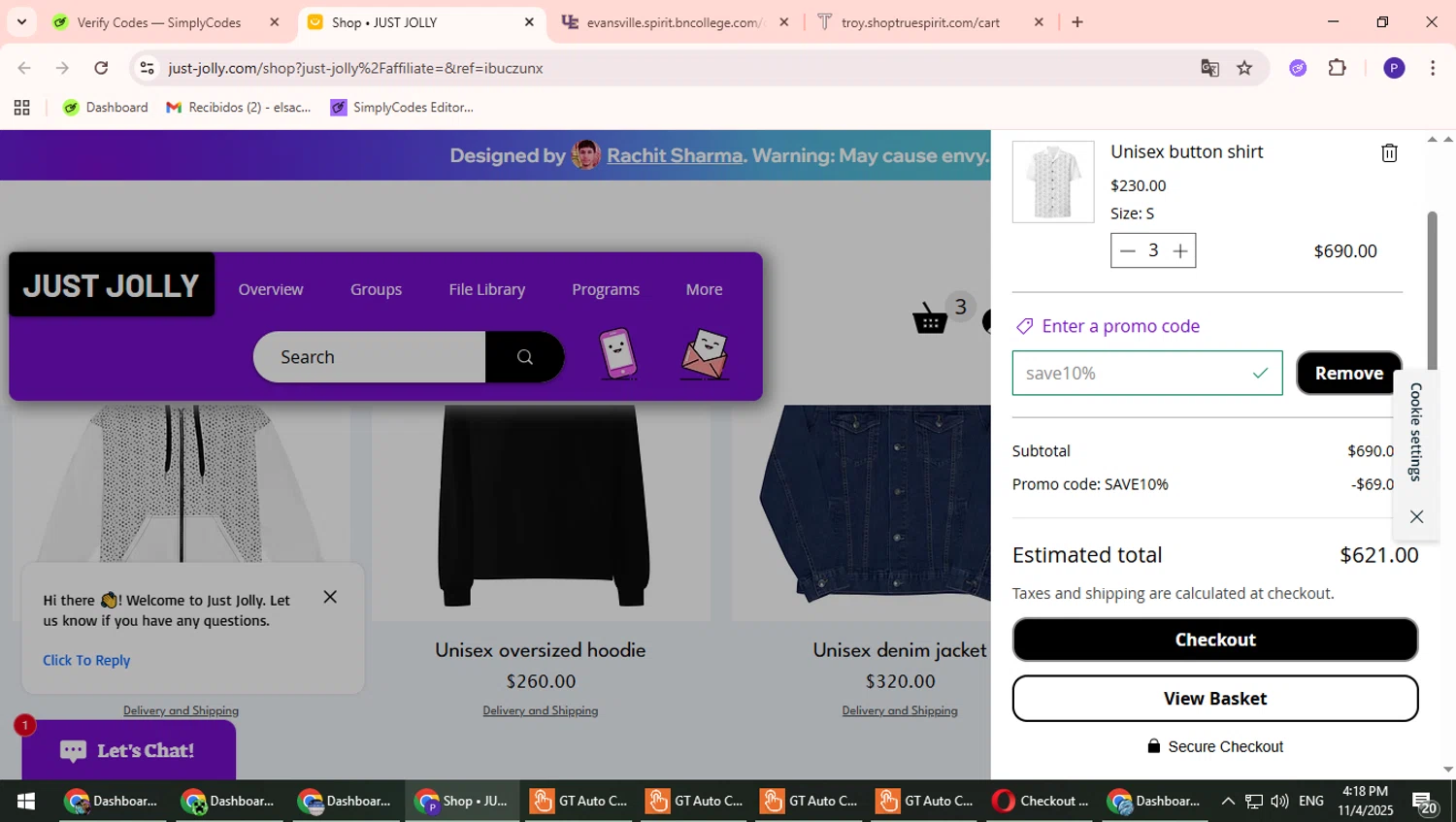Click the address bar URL
Image resolution: width=1456 pixels, height=822 pixels.
pos(355,68)
